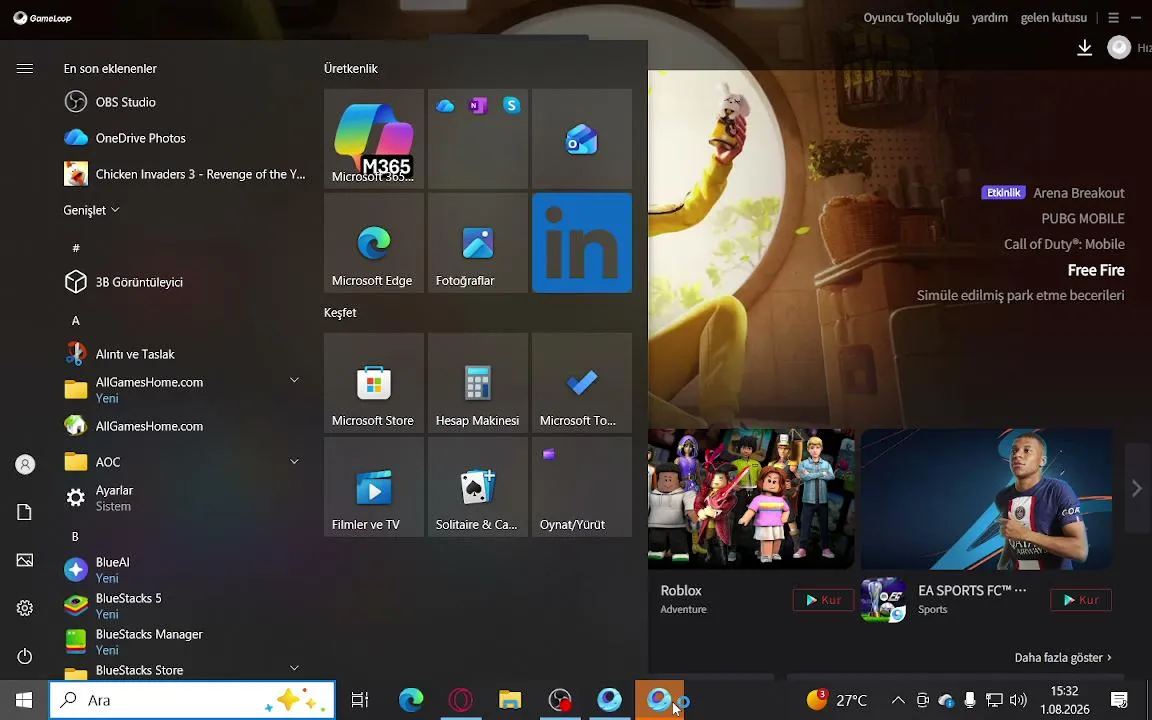The height and width of the screenshot is (720, 1152).
Task: Select Call of Duty: Mobile banner entry
Action: point(1064,245)
